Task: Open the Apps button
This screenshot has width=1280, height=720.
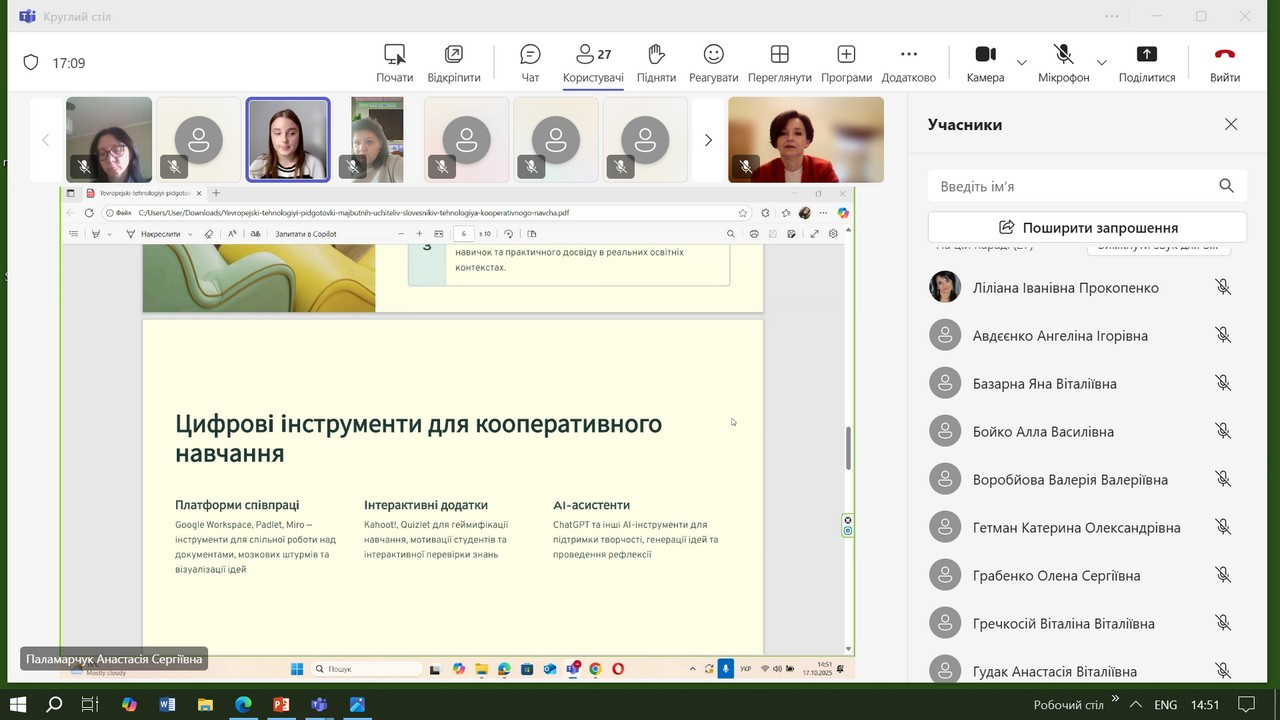Action: point(846,62)
